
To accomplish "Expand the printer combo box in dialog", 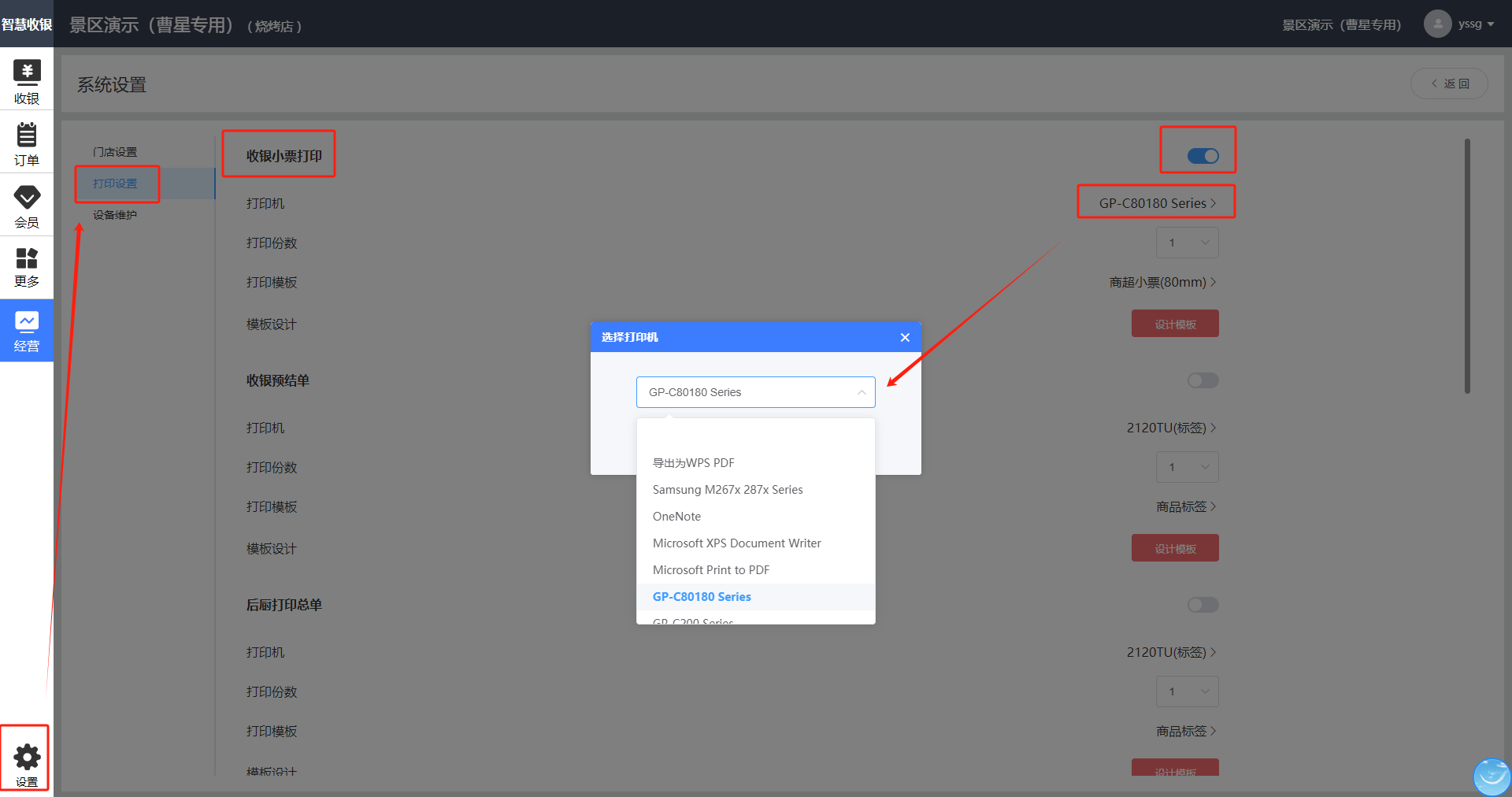I will tap(755, 392).
